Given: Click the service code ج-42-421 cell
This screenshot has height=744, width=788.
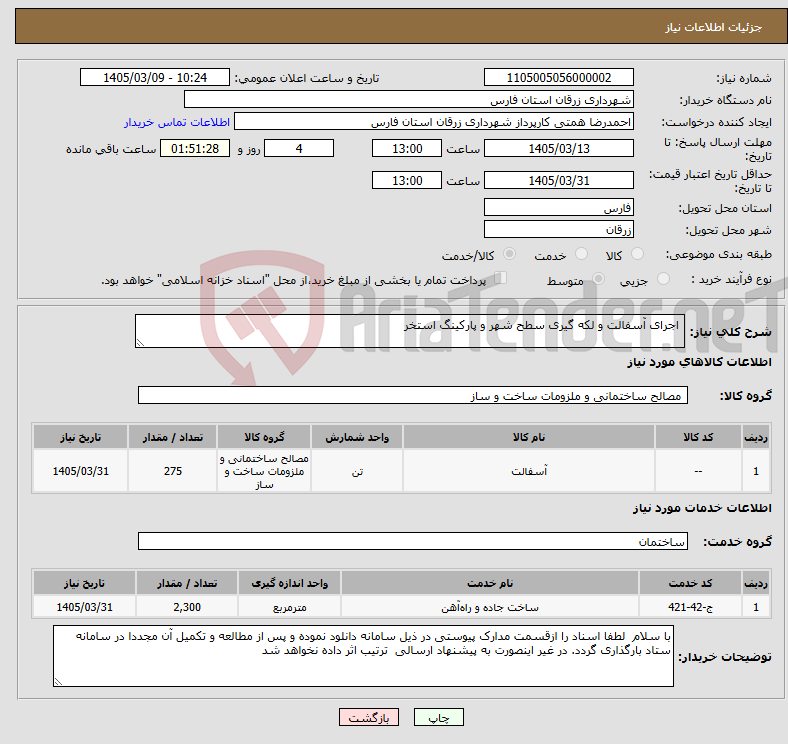Looking at the screenshot, I should click(x=691, y=607).
